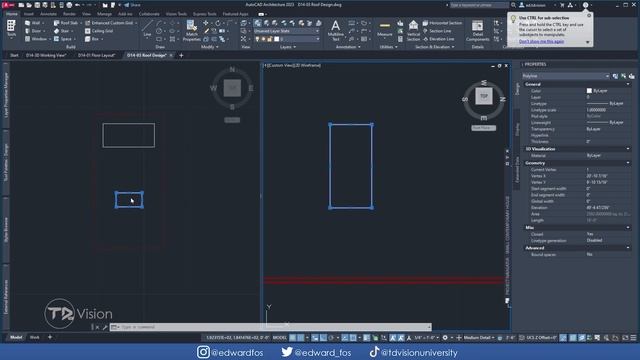640x360 pixels.
Task: Select the Multiline Text tool
Action: (x=336, y=31)
